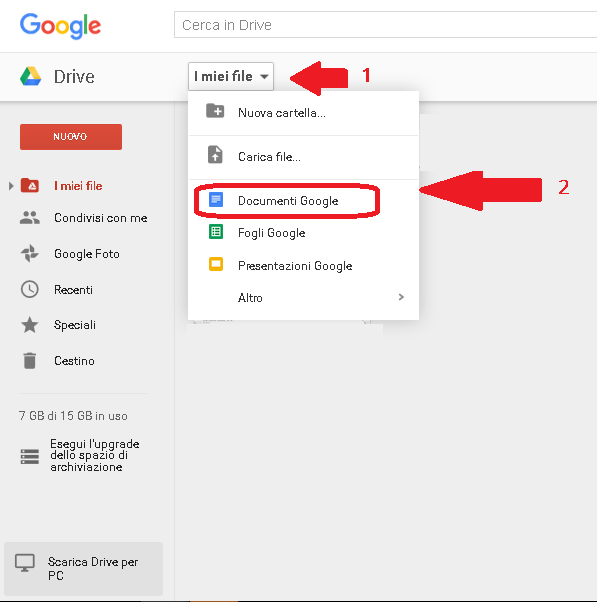Screen dimensions: 597x602
Task: Expand the Altro submenu arrow
Action: [401, 297]
